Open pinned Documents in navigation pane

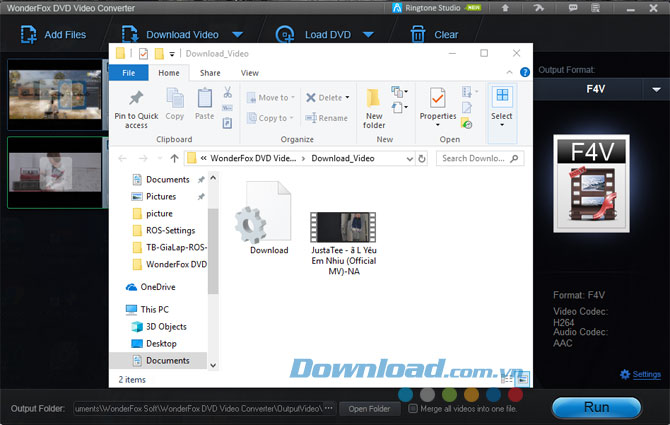tap(167, 180)
